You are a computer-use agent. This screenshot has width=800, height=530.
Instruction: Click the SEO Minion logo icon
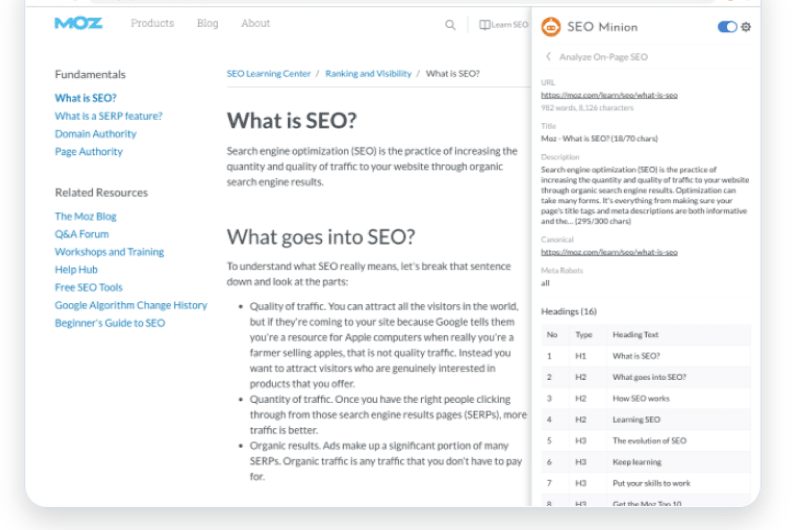(551, 27)
